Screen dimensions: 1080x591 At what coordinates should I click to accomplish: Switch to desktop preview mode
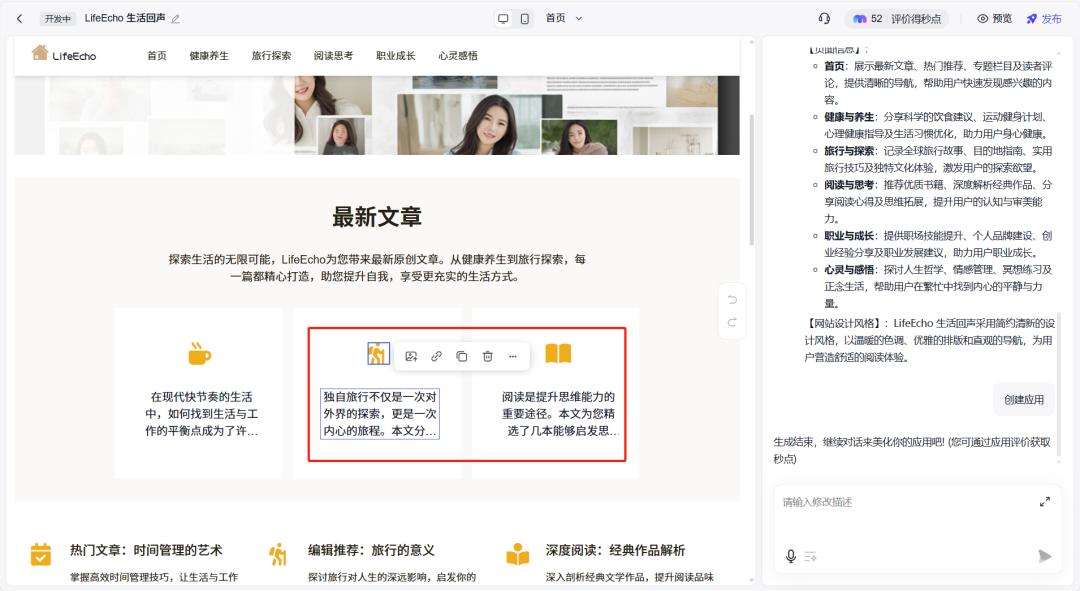503,17
